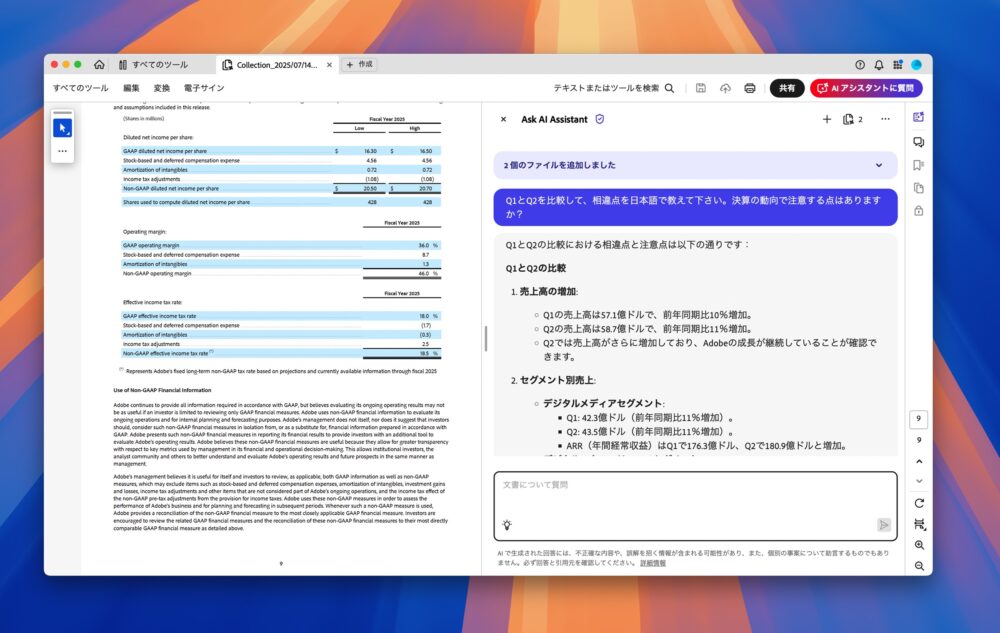Close the Ask AI Assistant panel
This screenshot has height=633, width=1000.
click(503, 119)
